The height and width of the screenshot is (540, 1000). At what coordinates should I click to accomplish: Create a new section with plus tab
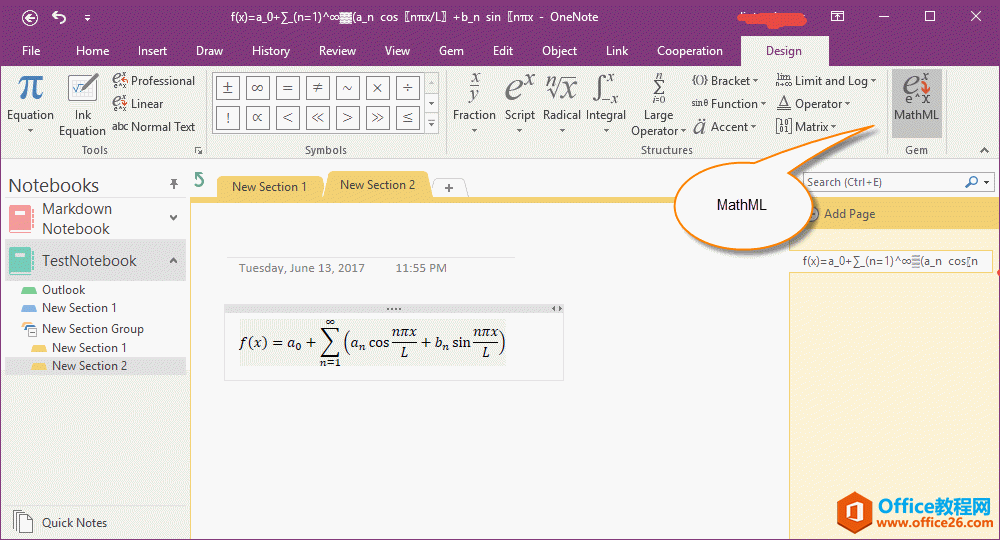tap(449, 188)
